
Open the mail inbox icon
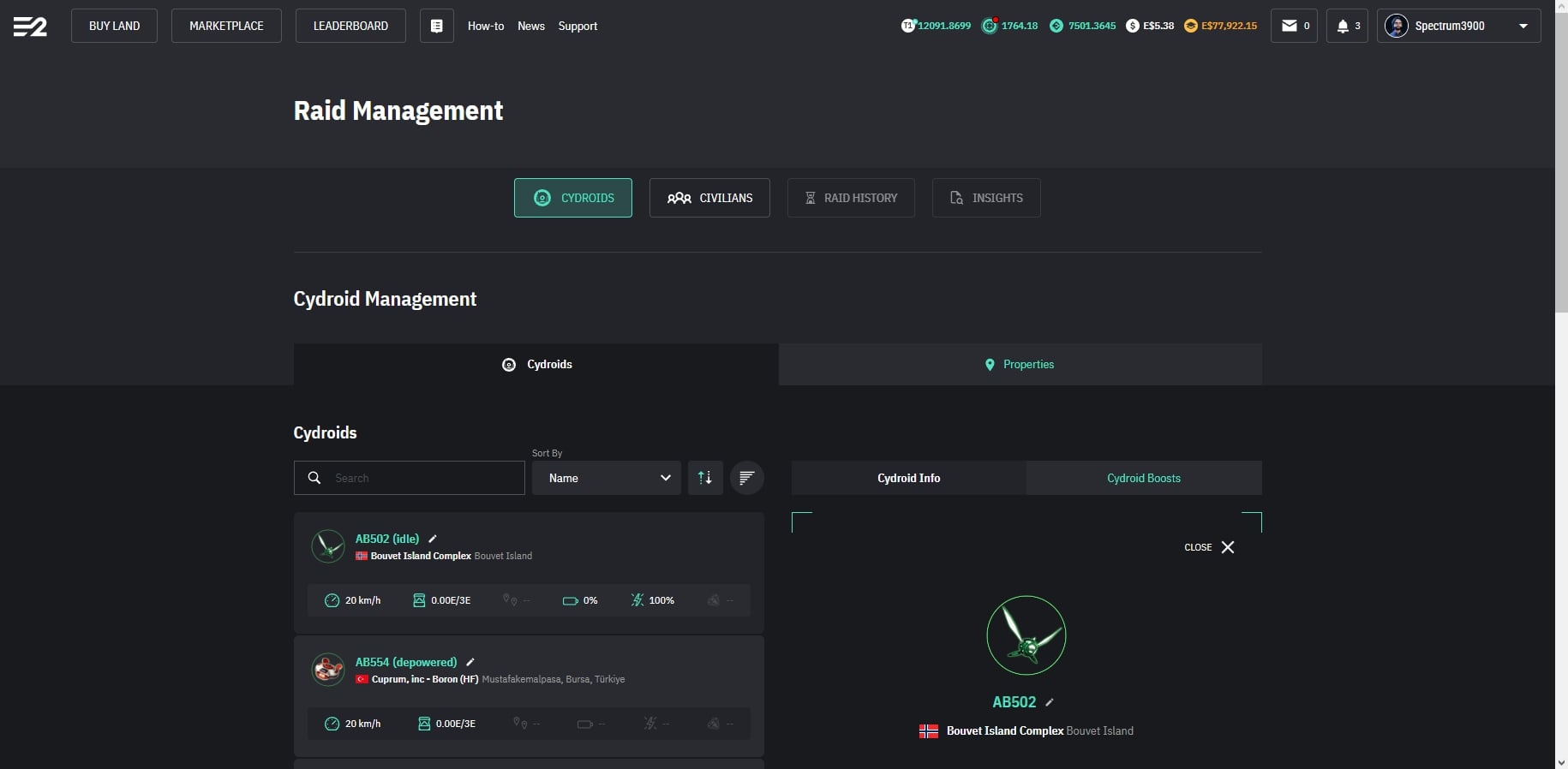tap(1293, 26)
